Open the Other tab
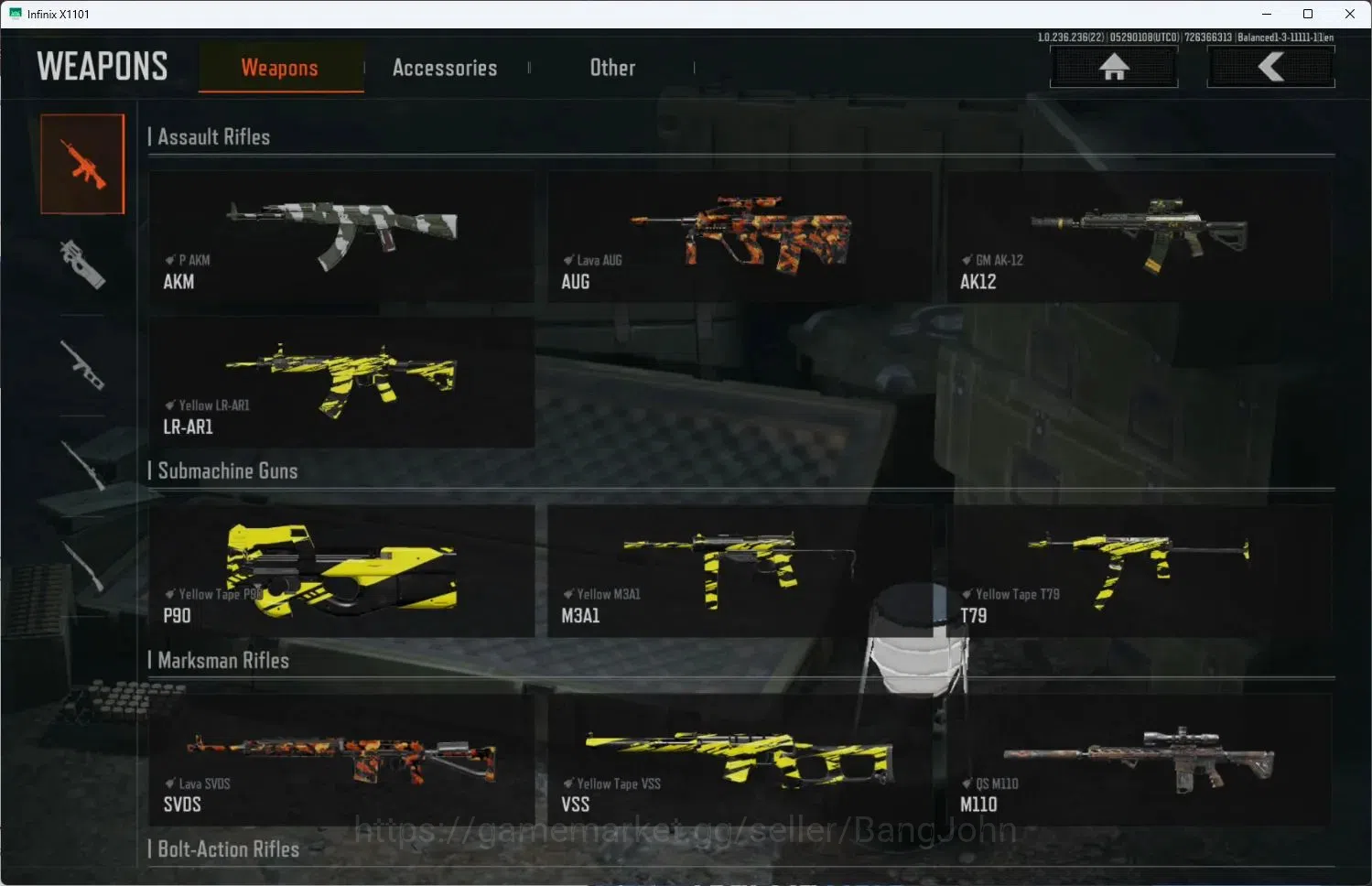The width and height of the screenshot is (1372, 886). point(612,68)
